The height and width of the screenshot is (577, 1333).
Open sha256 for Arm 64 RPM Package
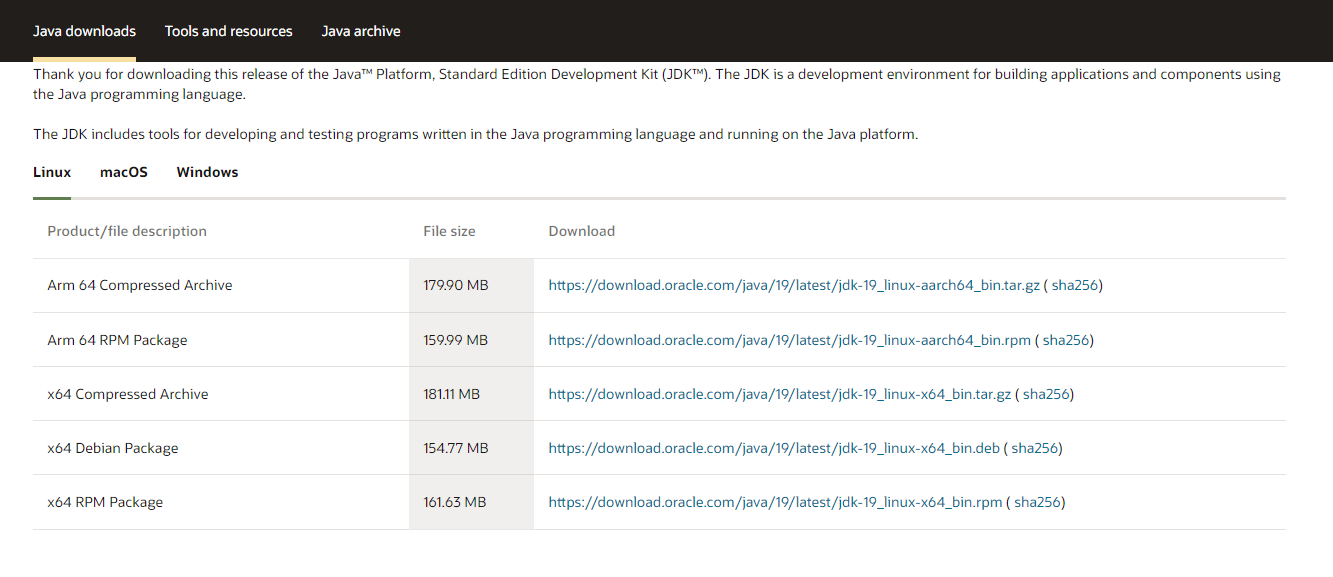pos(1066,340)
